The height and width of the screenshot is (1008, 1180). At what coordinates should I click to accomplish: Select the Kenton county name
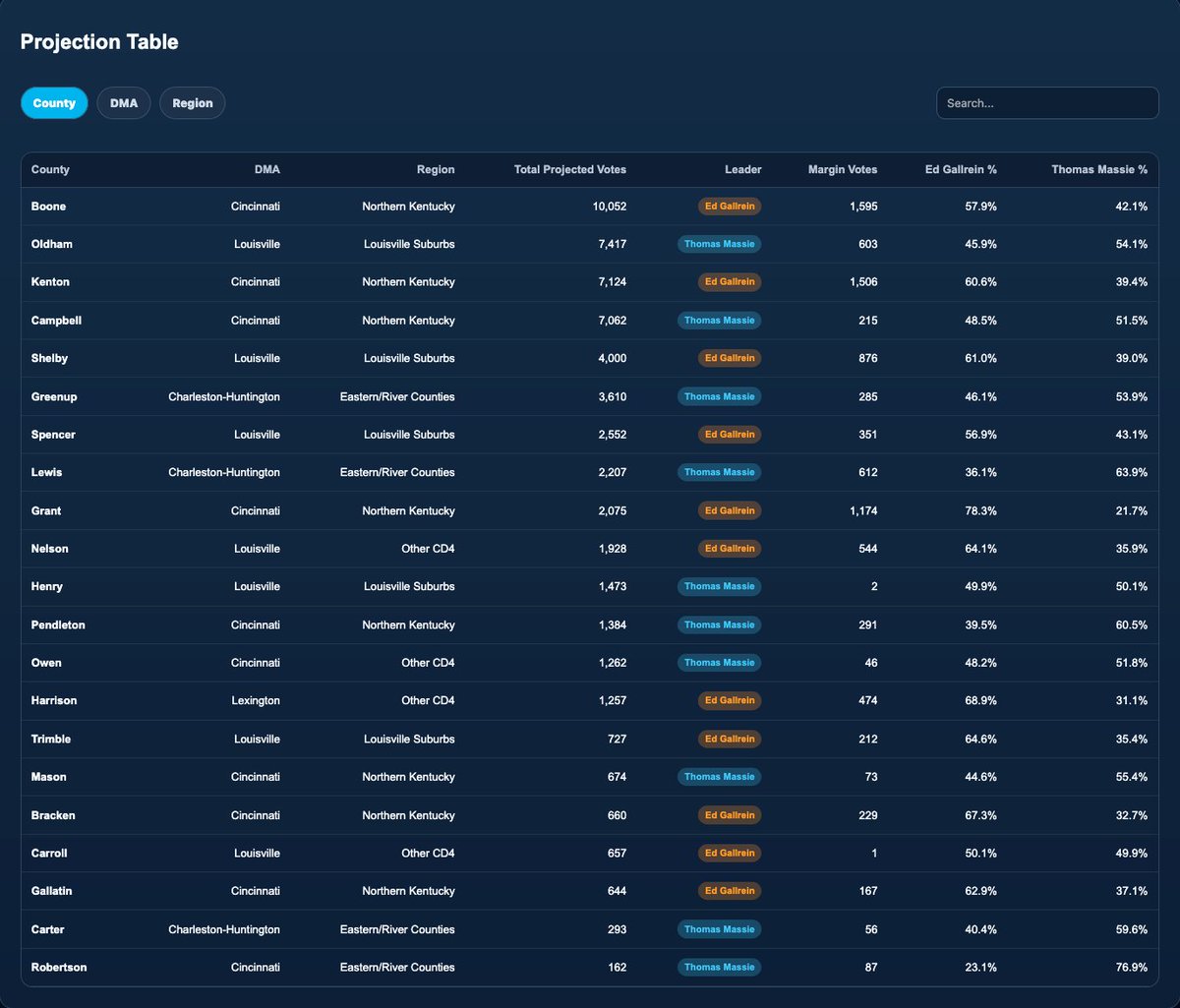[x=50, y=282]
